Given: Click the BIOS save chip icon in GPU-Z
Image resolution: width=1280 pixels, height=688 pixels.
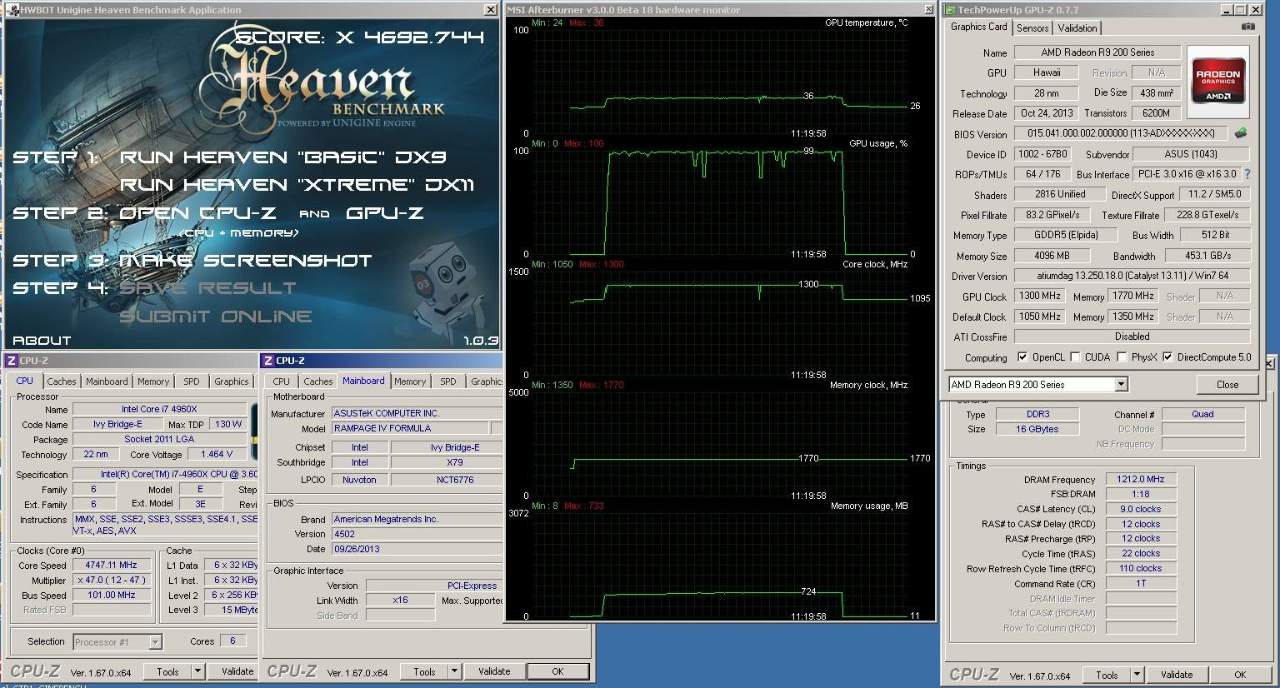Looking at the screenshot, I should (x=1240, y=133).
